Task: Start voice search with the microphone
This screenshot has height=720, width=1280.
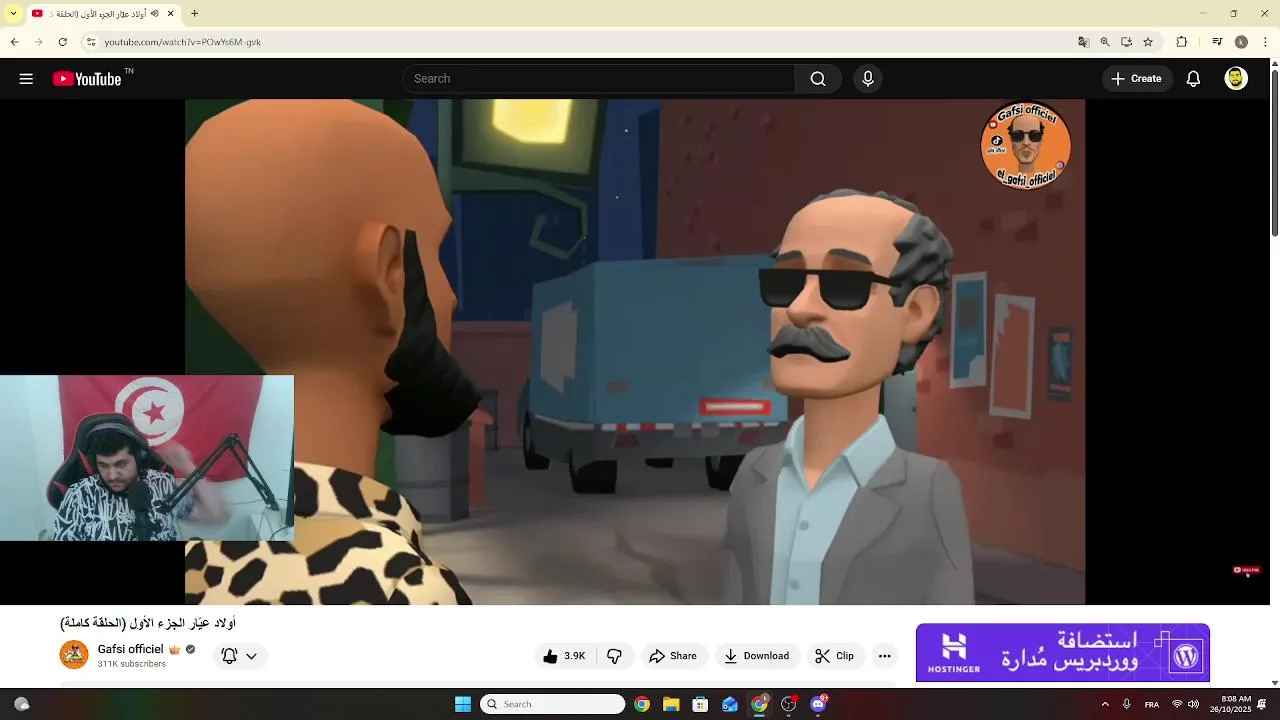Action: [x=868, y=79]
